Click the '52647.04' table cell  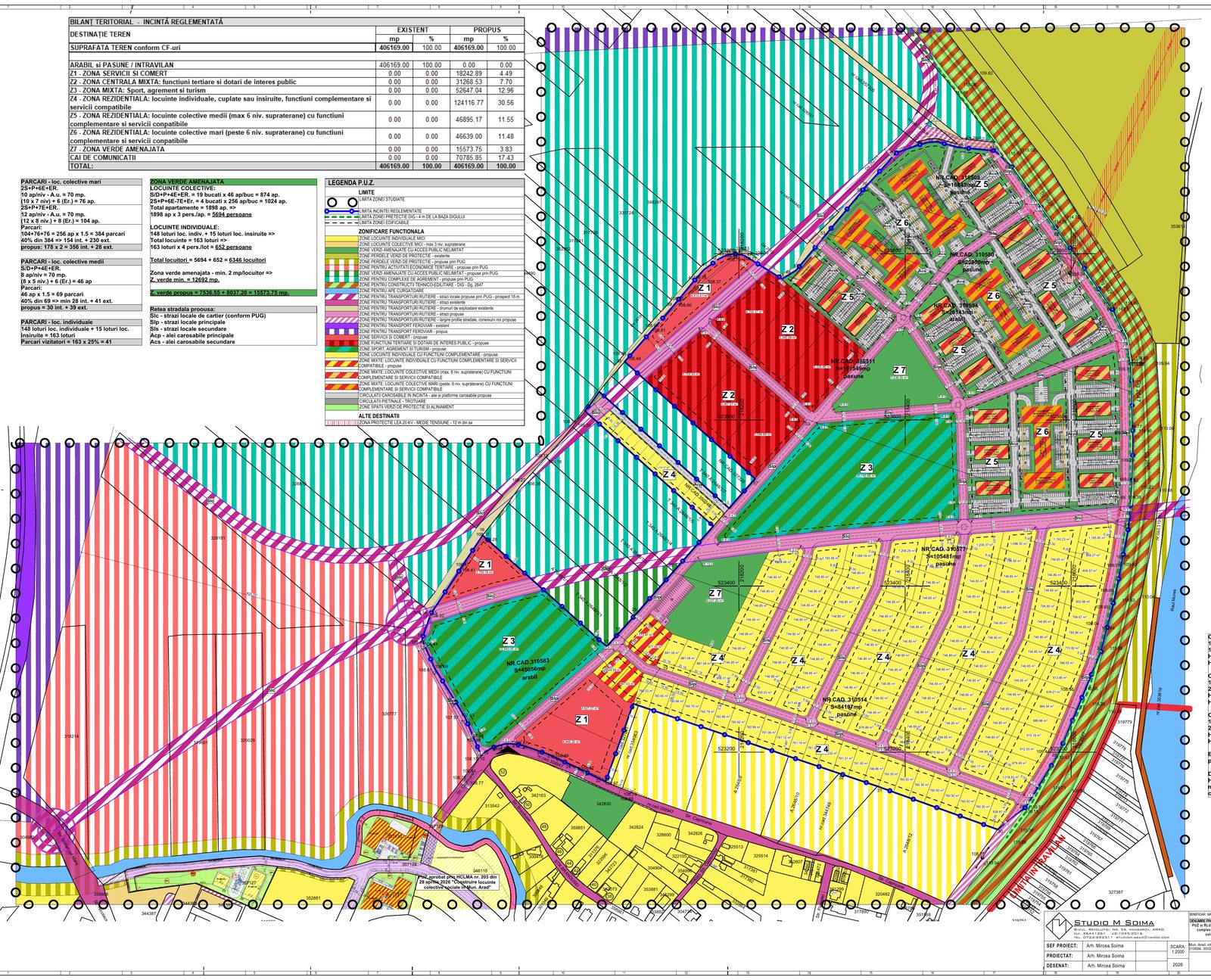(x=469, y=90)
